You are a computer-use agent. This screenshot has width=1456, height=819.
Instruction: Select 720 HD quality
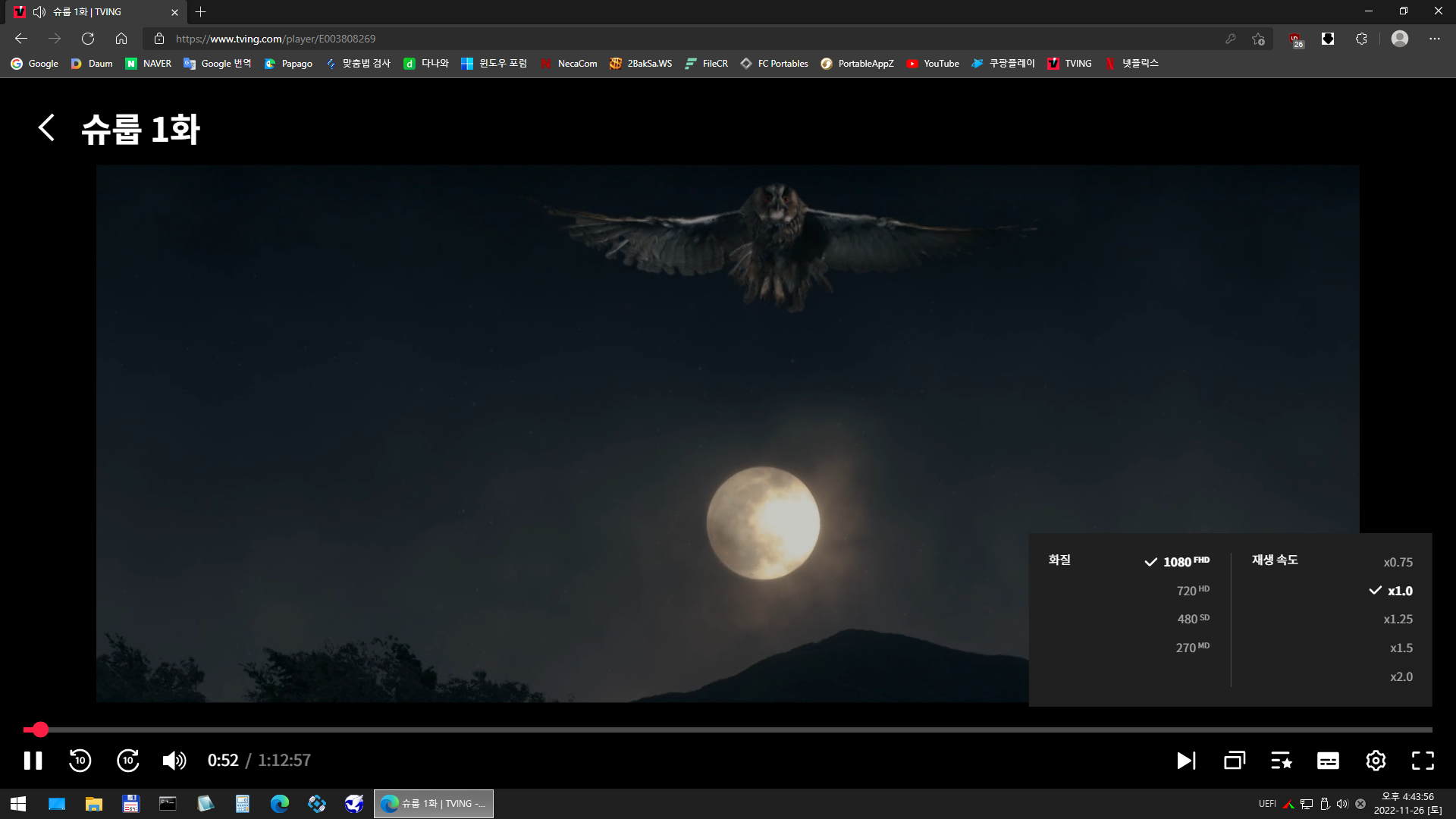[1193, 591]
